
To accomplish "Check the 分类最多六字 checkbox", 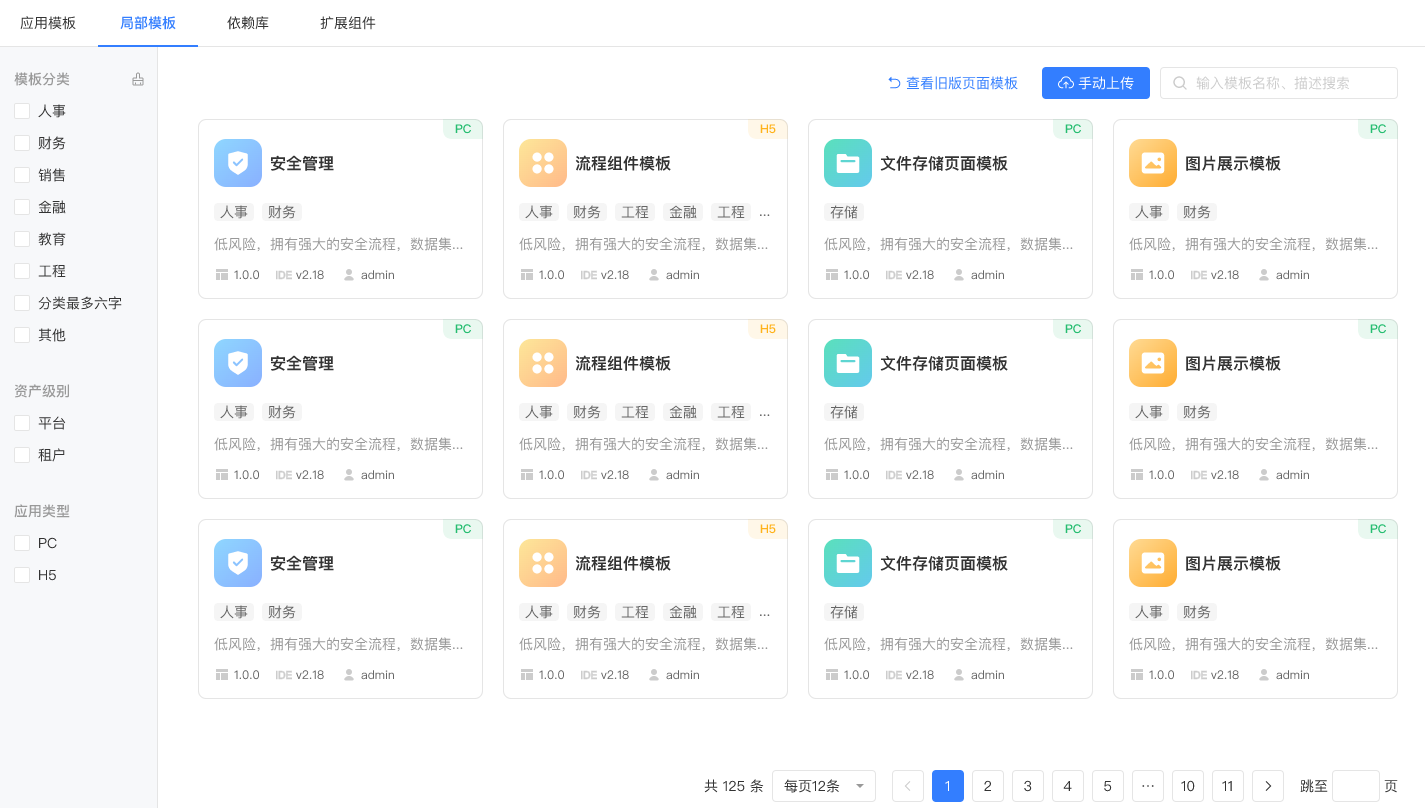I will pyautogui.click(x=22, y=303).
